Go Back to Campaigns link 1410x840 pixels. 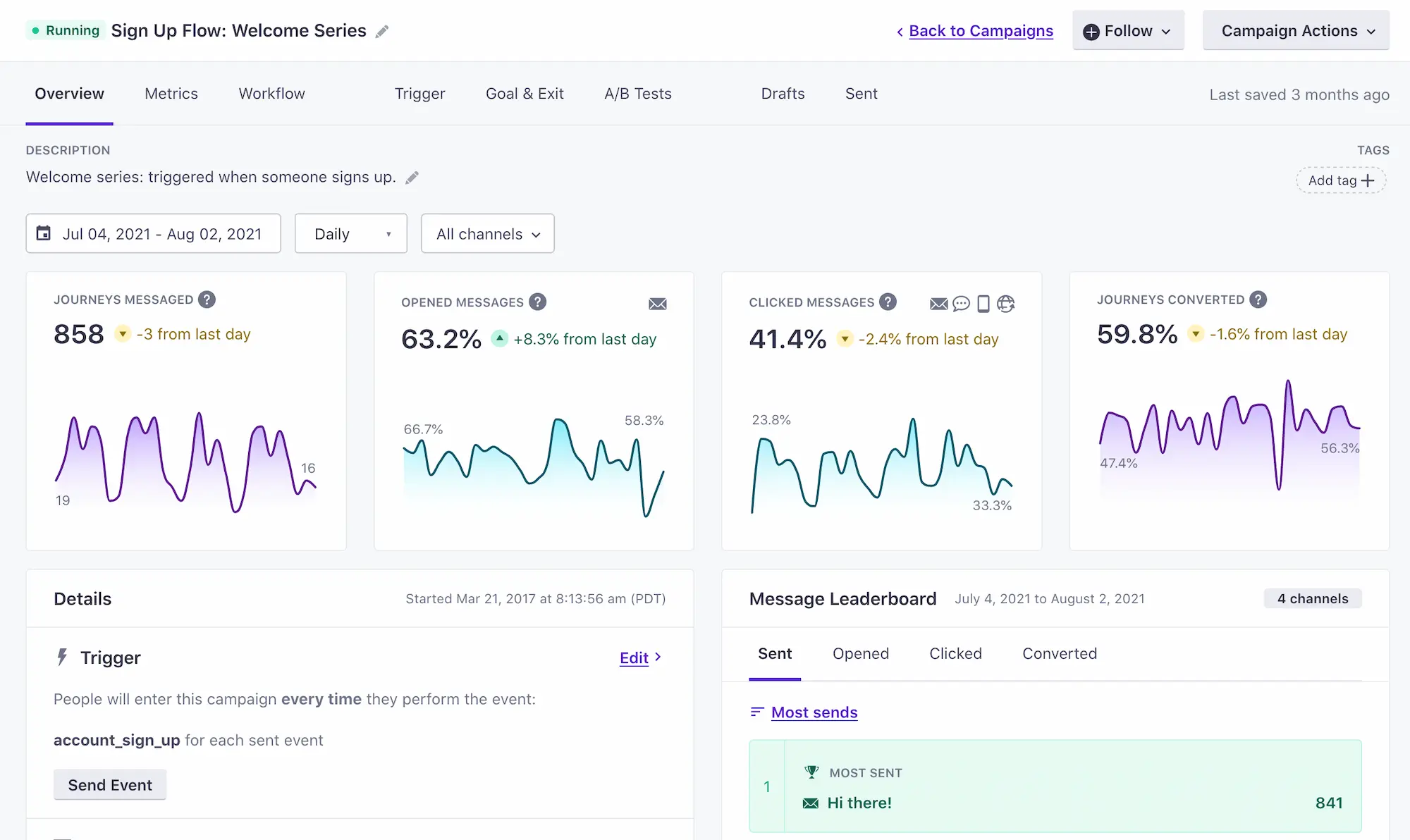[x=980, y=31]
